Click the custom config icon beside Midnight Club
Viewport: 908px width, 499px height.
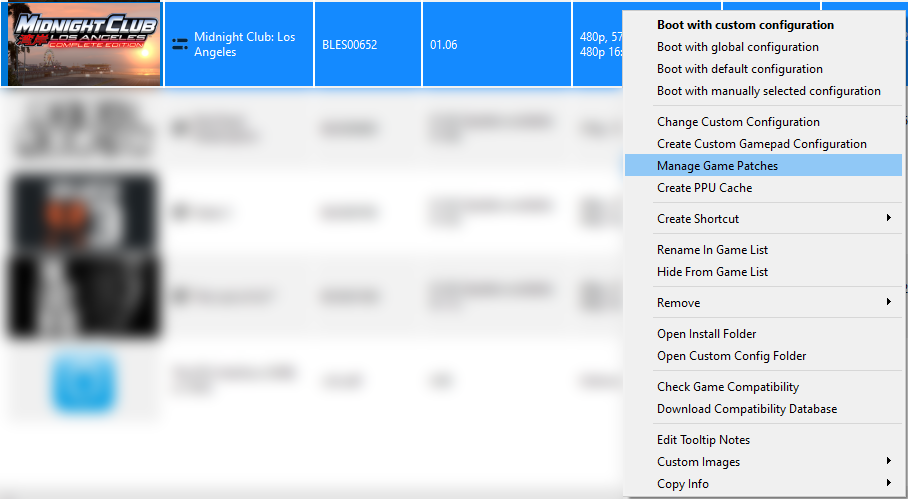(x=180, y=44)
